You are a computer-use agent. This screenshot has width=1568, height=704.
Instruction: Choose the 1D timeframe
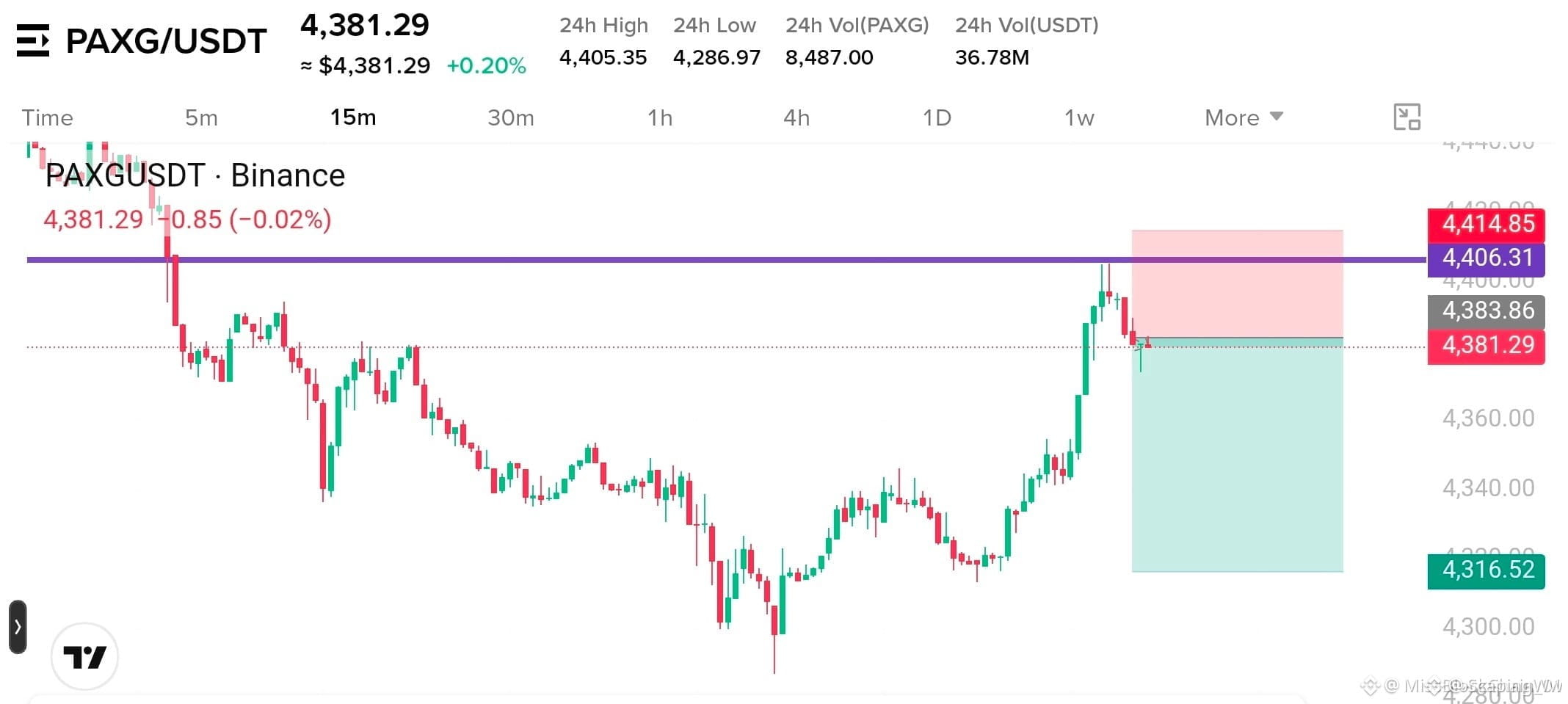937,117
